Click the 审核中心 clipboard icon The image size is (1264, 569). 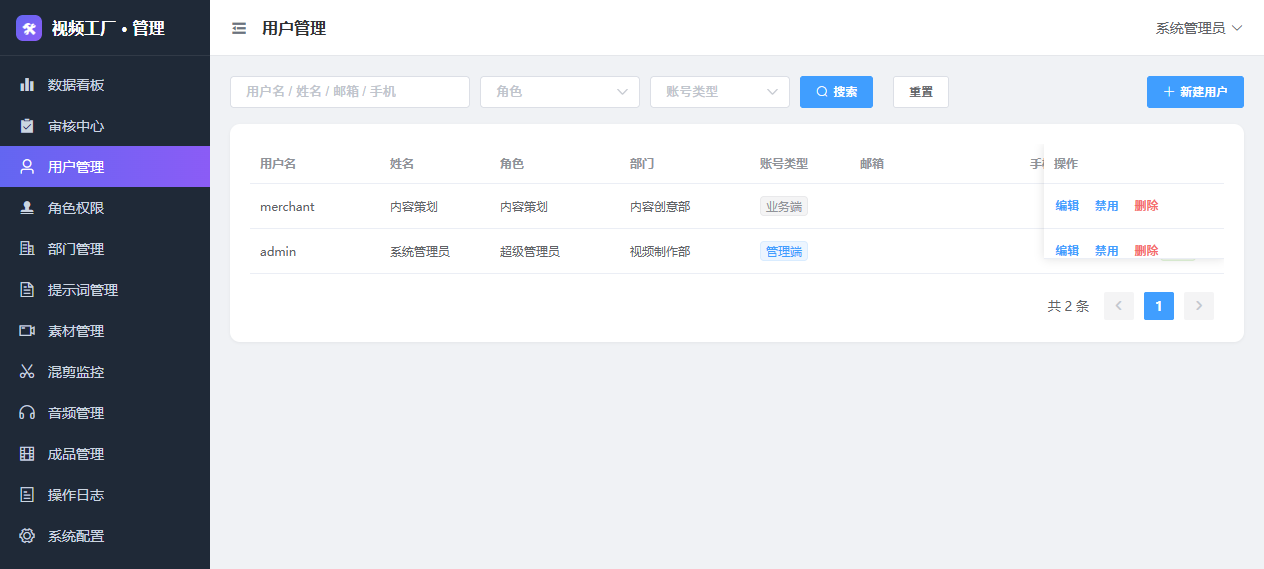[x=27, y=126]
